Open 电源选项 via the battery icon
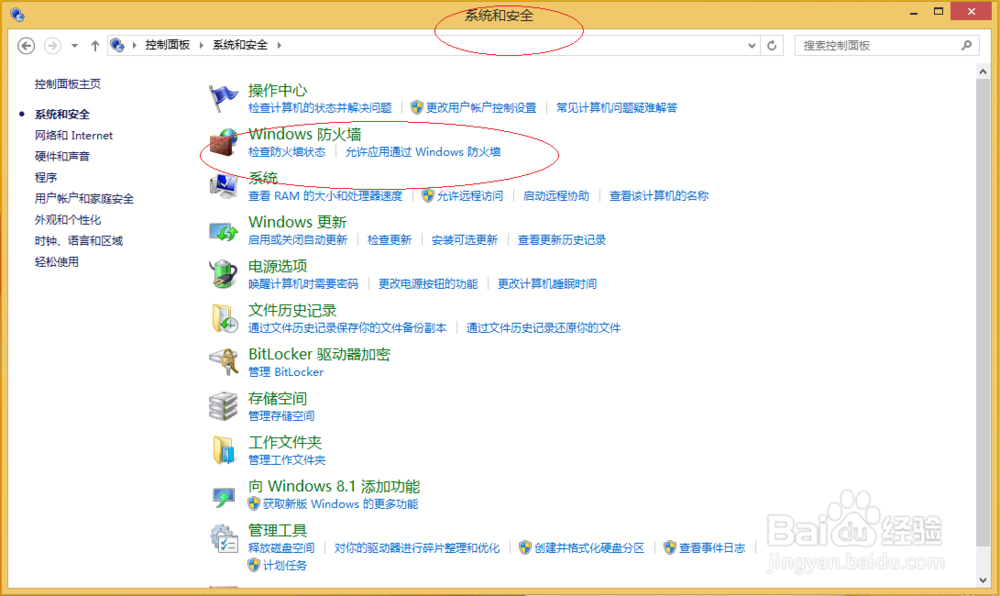This screenshot has width=1000, height=596. [223, 276]
